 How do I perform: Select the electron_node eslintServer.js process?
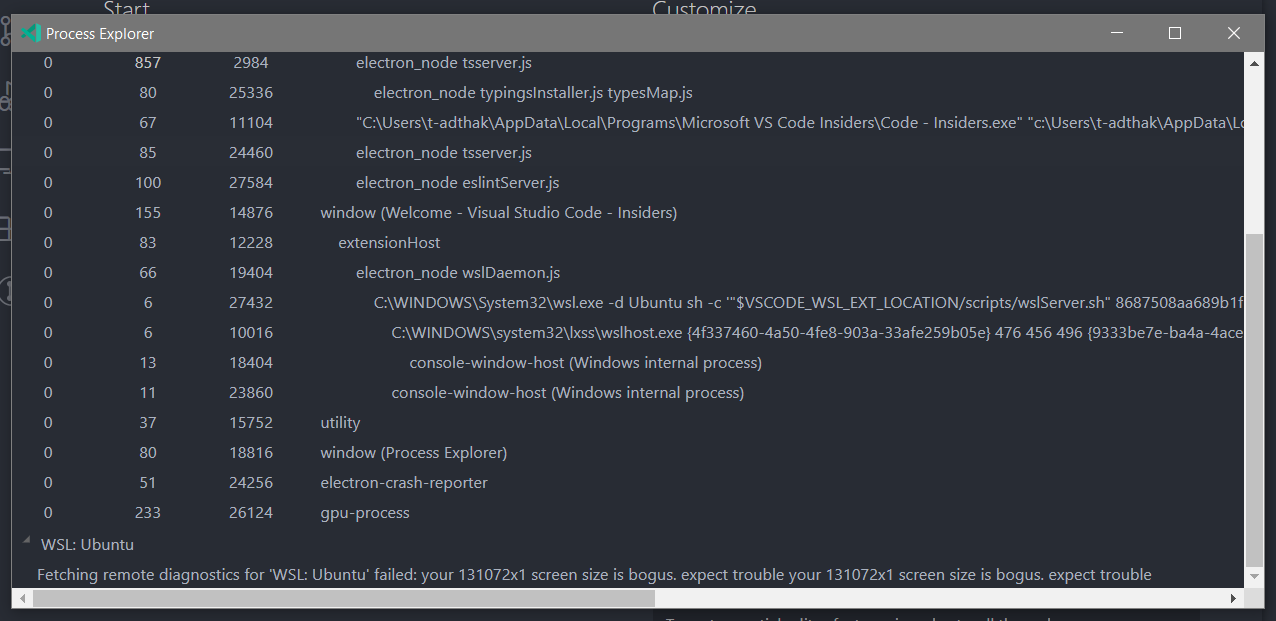coord(629,183)
